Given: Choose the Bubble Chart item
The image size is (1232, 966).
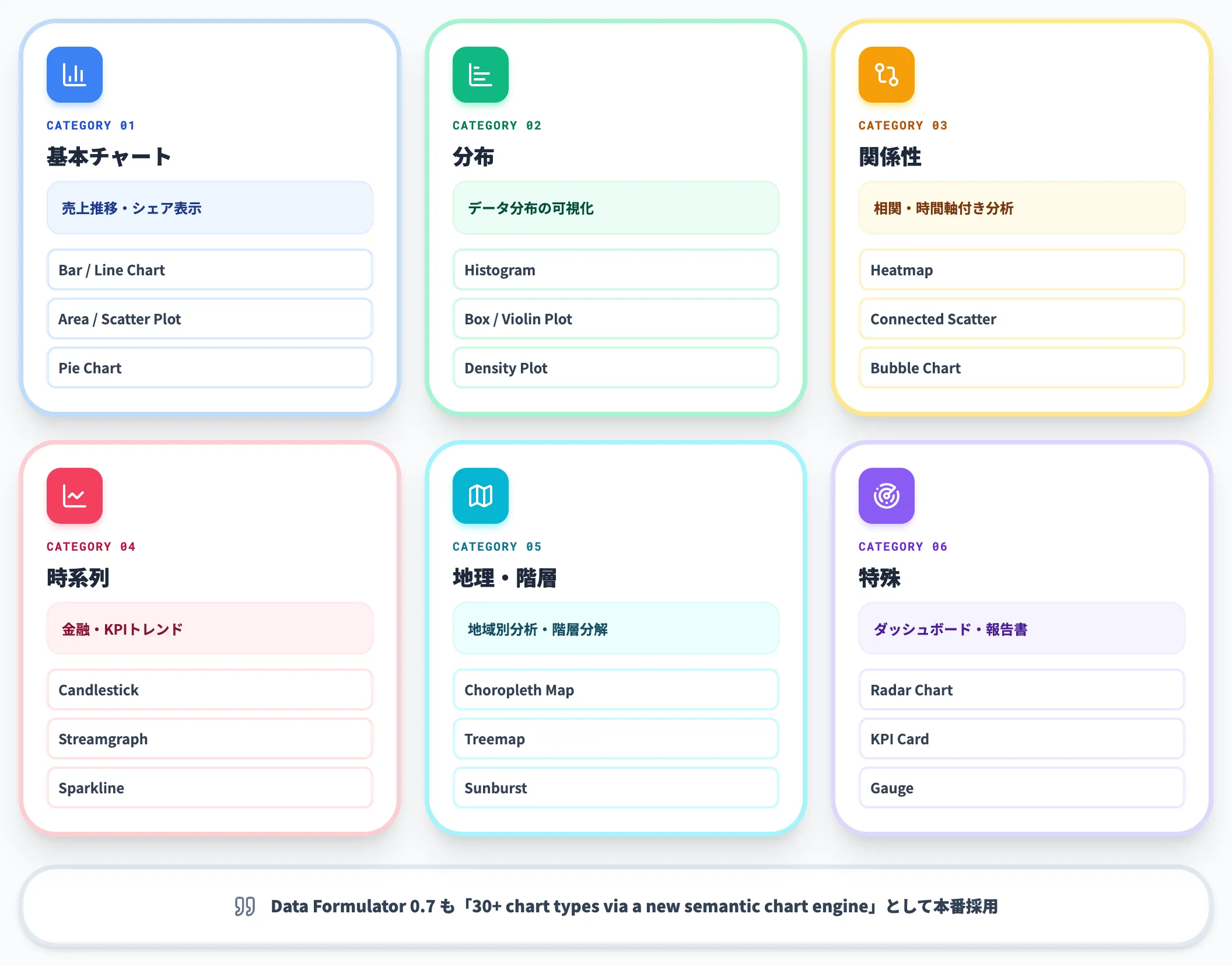Looking at the screenshot, I should point(1022,367).
